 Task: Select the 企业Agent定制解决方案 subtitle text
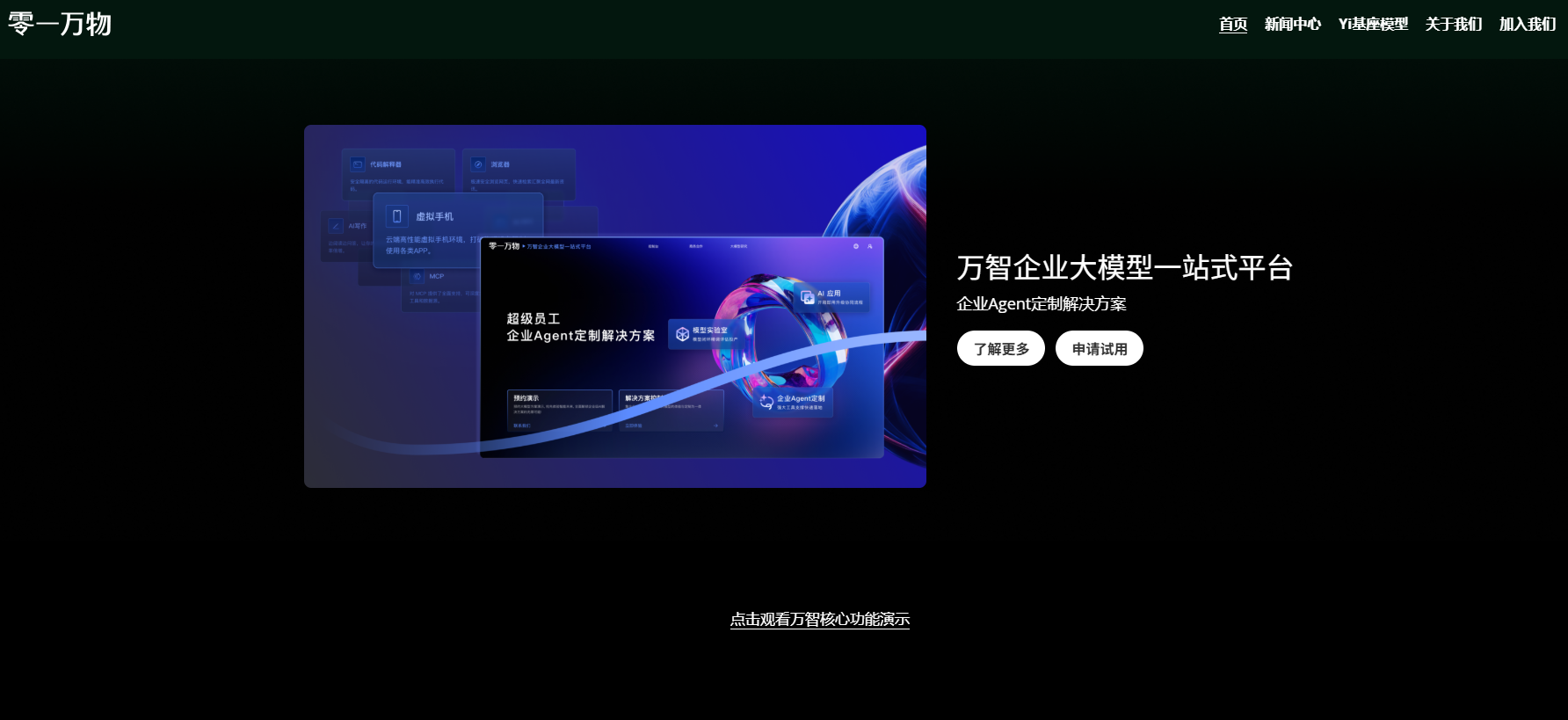[x=1042, y=304]
